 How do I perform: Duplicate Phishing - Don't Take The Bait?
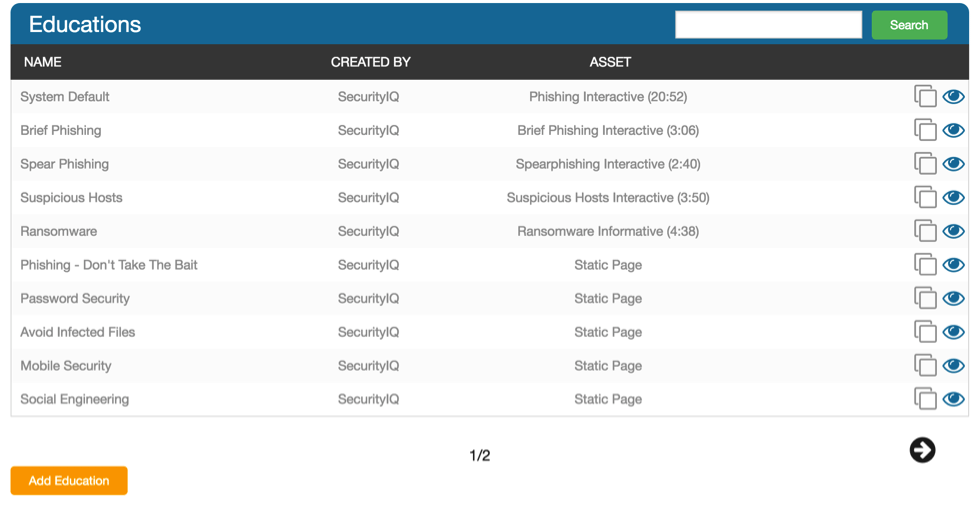[925, 265]
